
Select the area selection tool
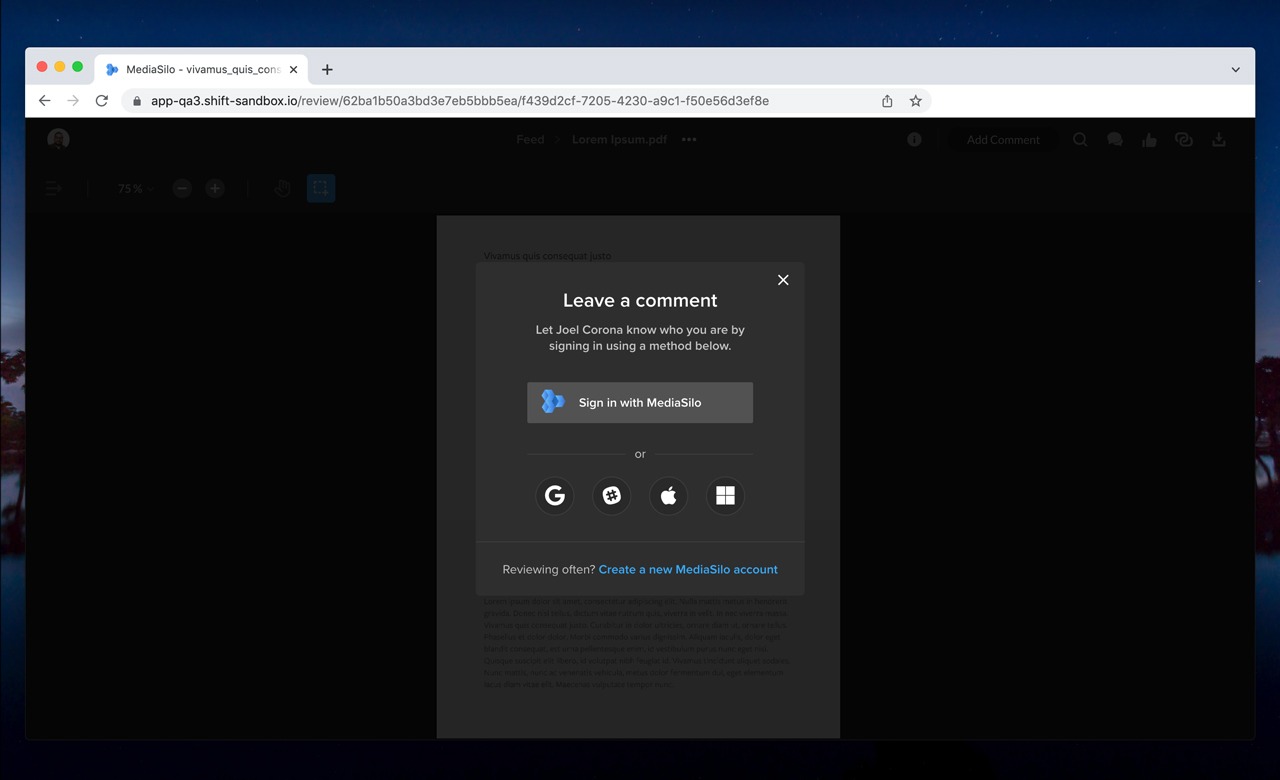[x=320, y=188]
